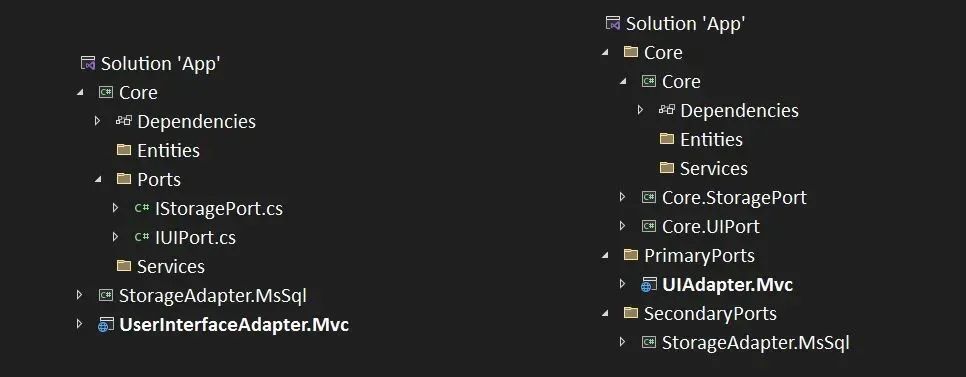Viewport: 966px width, 377px height.
Task: Collapse the Ports folder in the left tree
Action: pyautogui.click(x=97, y=179)
